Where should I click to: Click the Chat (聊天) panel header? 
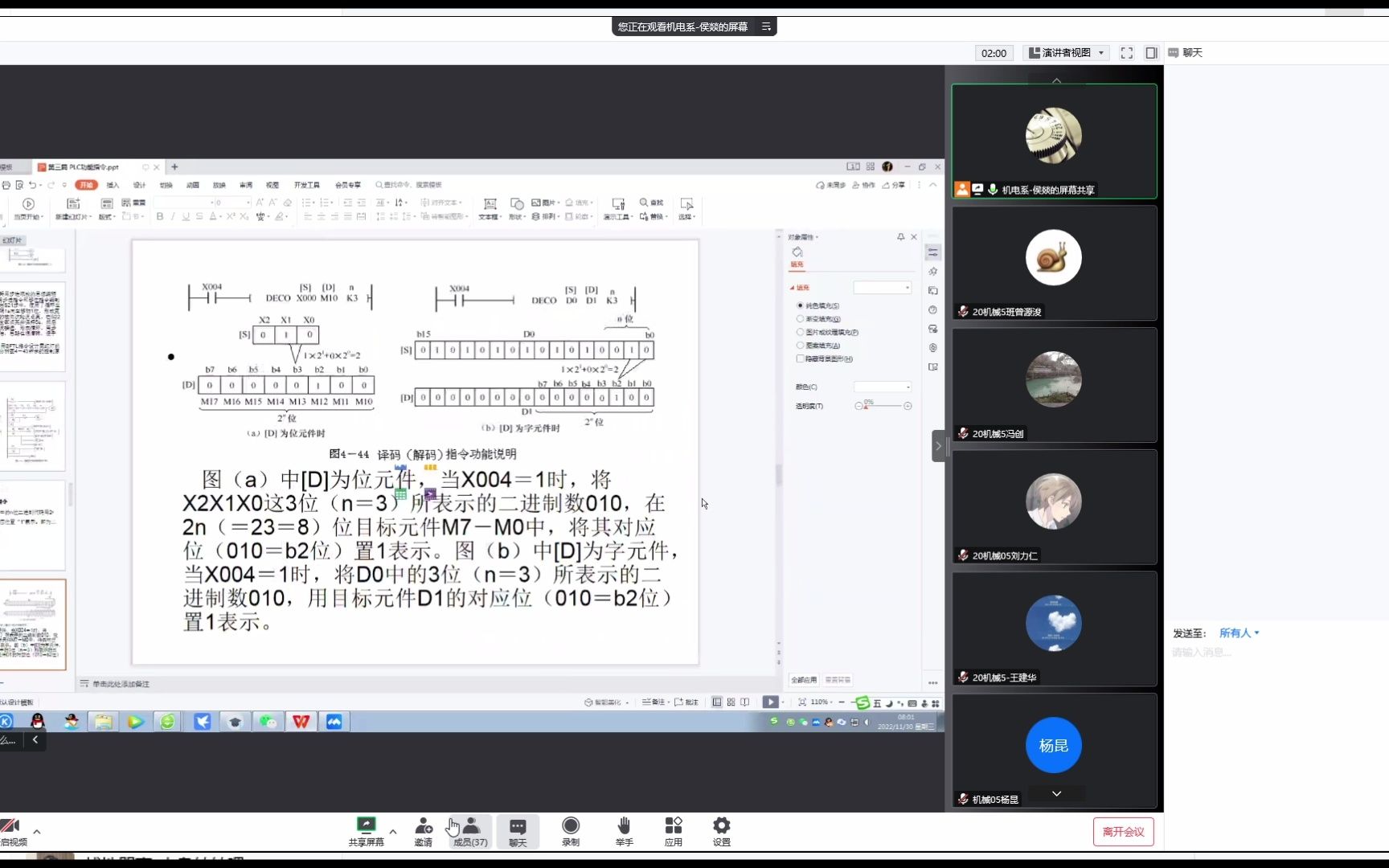[x=1186, y=53]
